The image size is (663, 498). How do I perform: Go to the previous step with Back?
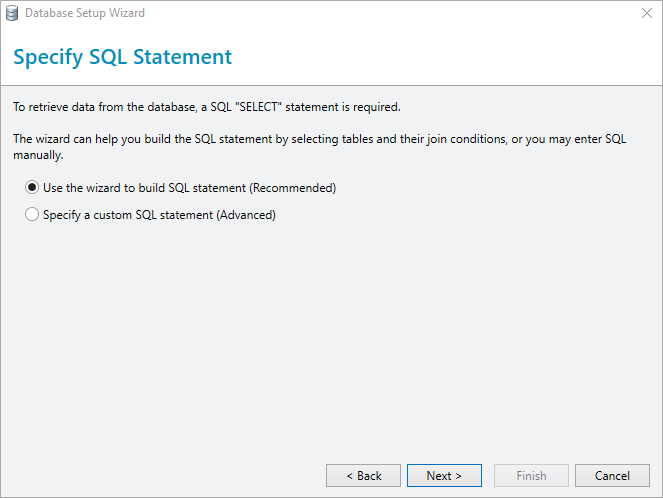[363, 476]
